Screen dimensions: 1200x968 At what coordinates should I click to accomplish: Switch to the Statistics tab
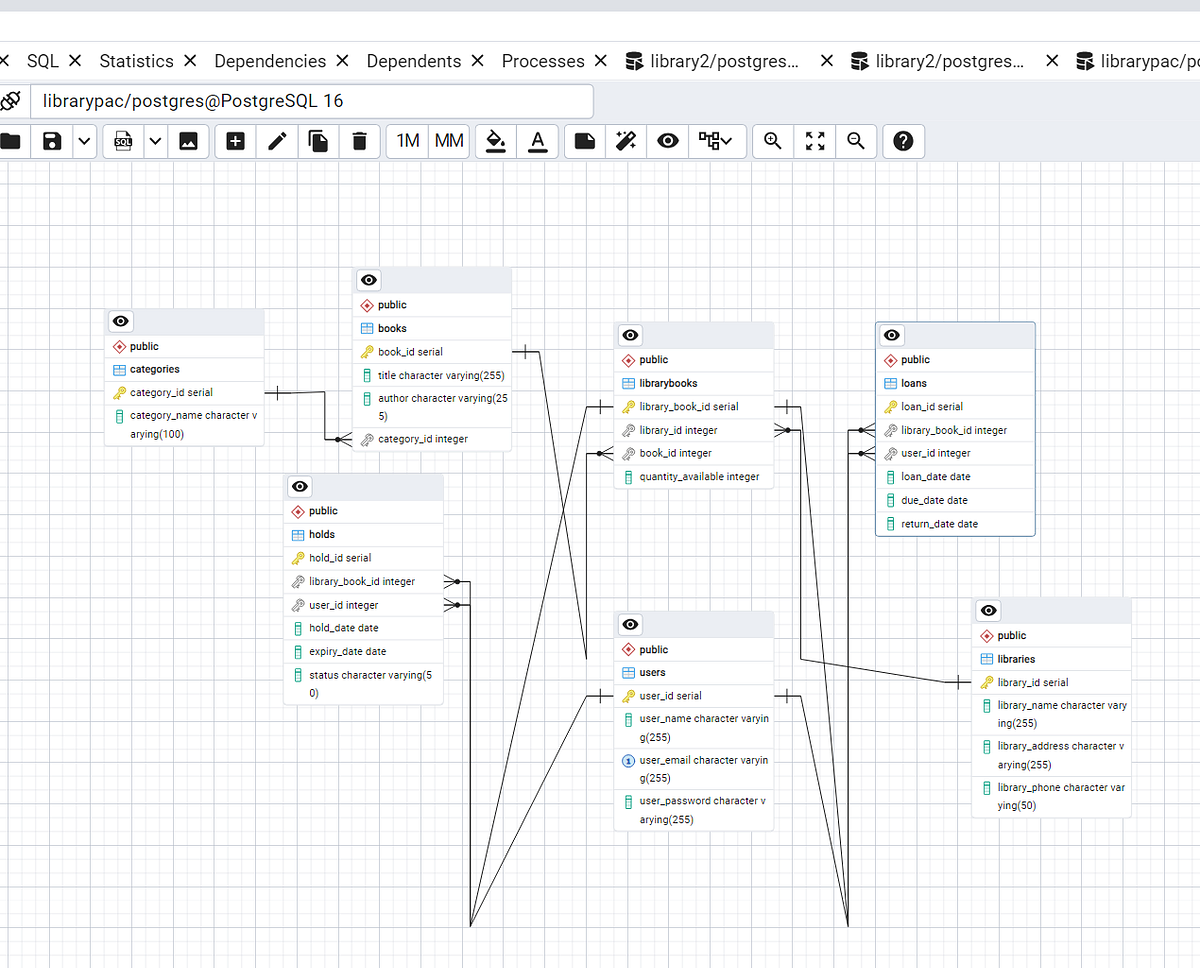pos(136,60)
